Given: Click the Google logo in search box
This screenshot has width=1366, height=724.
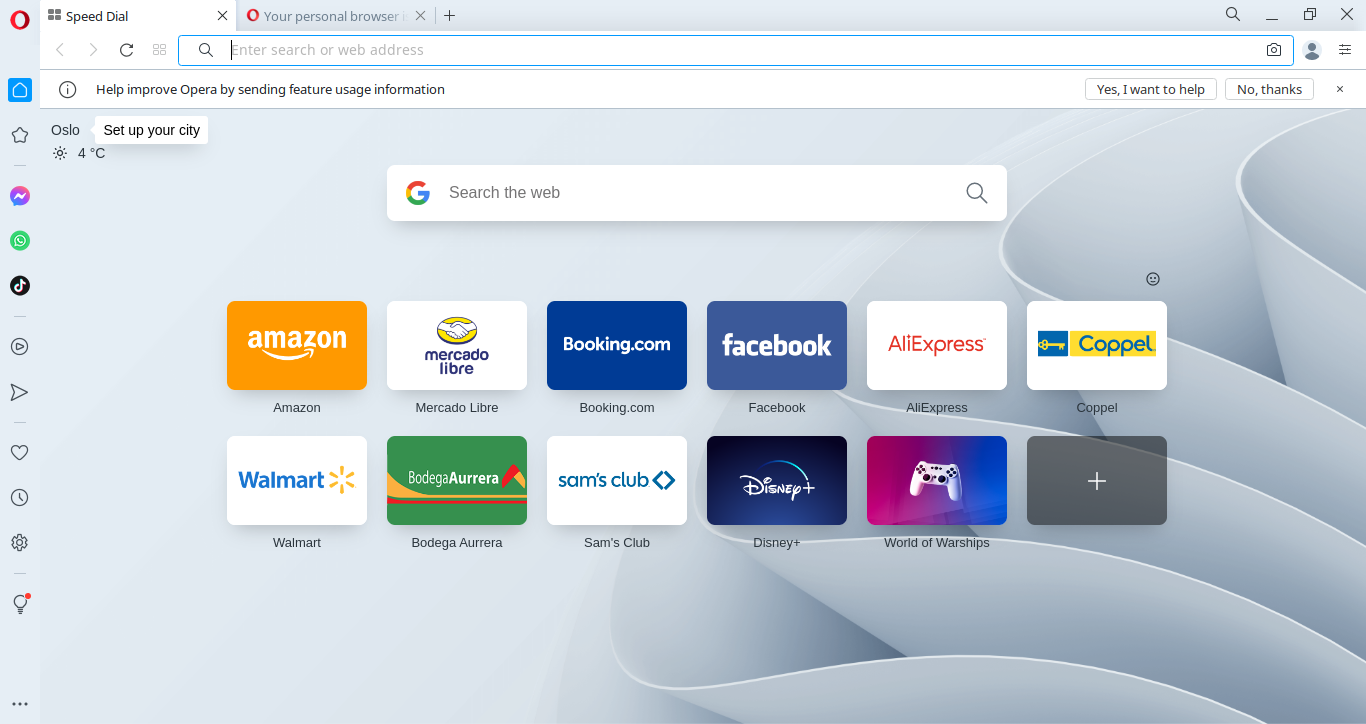Looking at the screenshot, I should tap(418, 193).
